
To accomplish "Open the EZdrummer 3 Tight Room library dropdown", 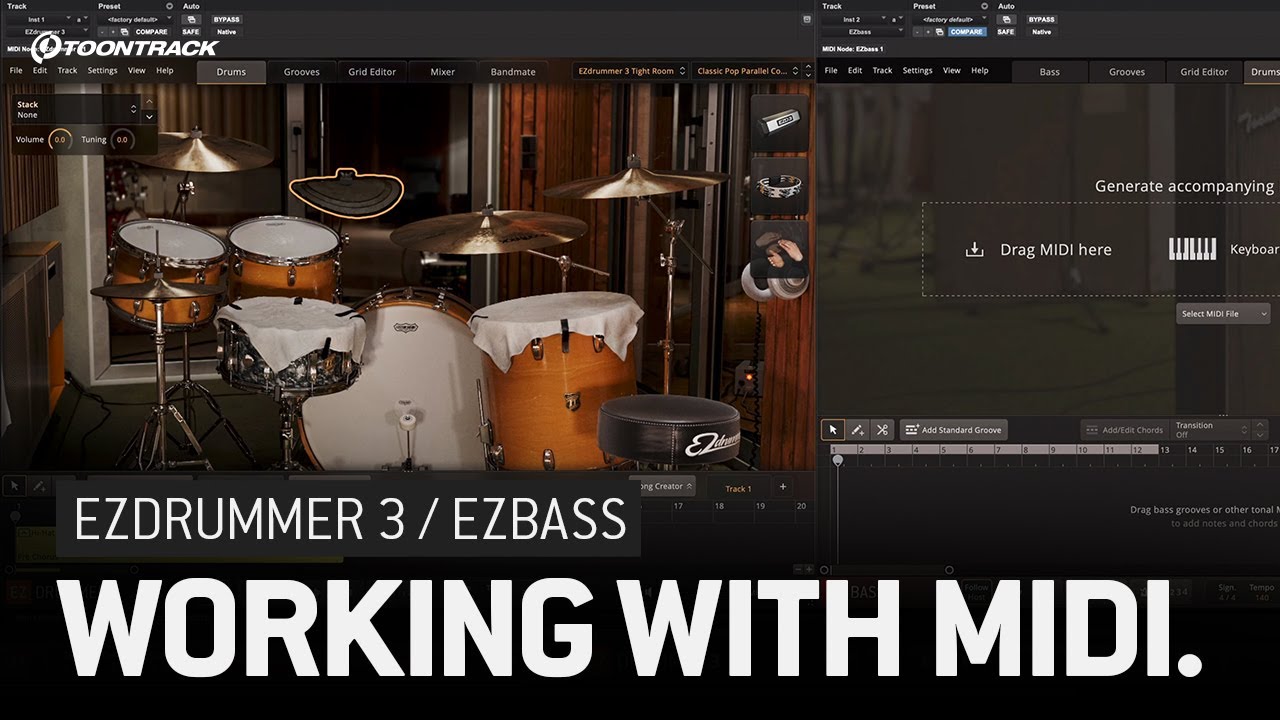I will pos(630,71).
